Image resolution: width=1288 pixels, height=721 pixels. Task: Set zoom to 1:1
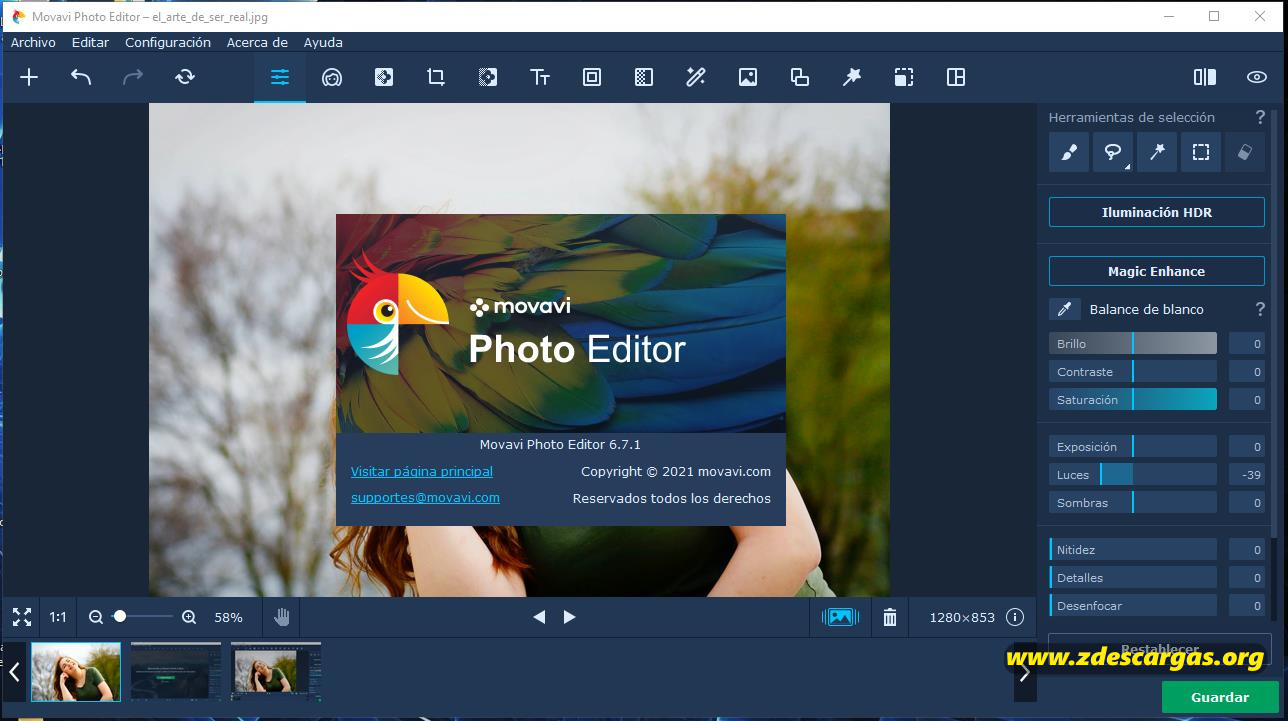click(58, 617)
